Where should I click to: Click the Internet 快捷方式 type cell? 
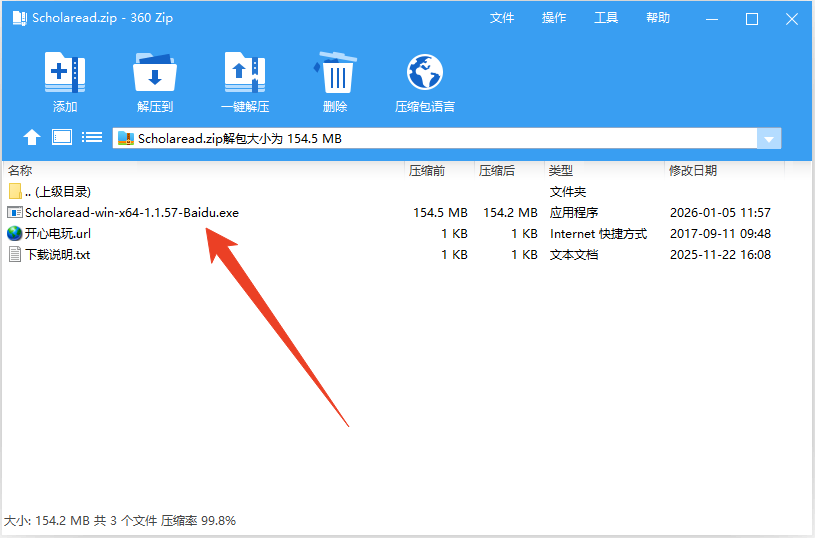[598, 233]
